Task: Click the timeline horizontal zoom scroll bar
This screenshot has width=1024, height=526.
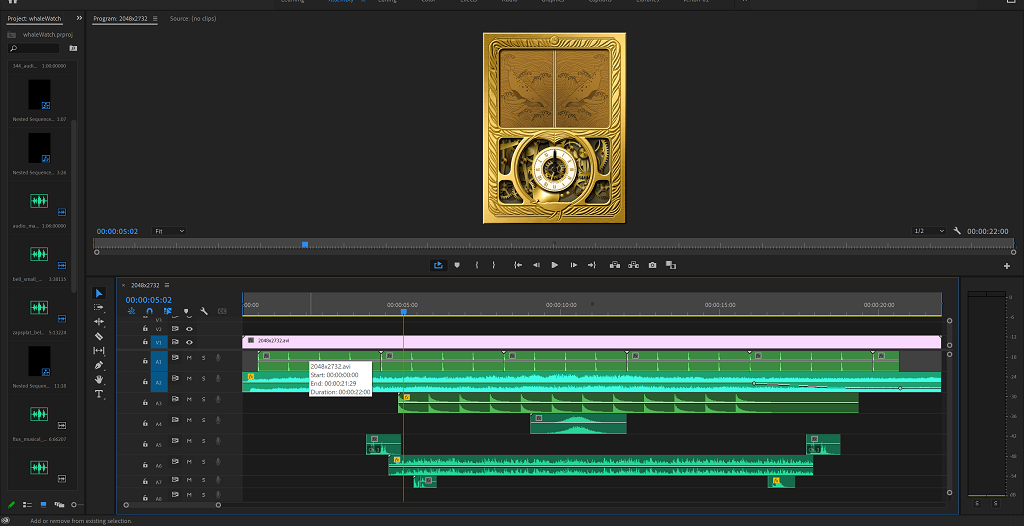Action: pos(172,504)
